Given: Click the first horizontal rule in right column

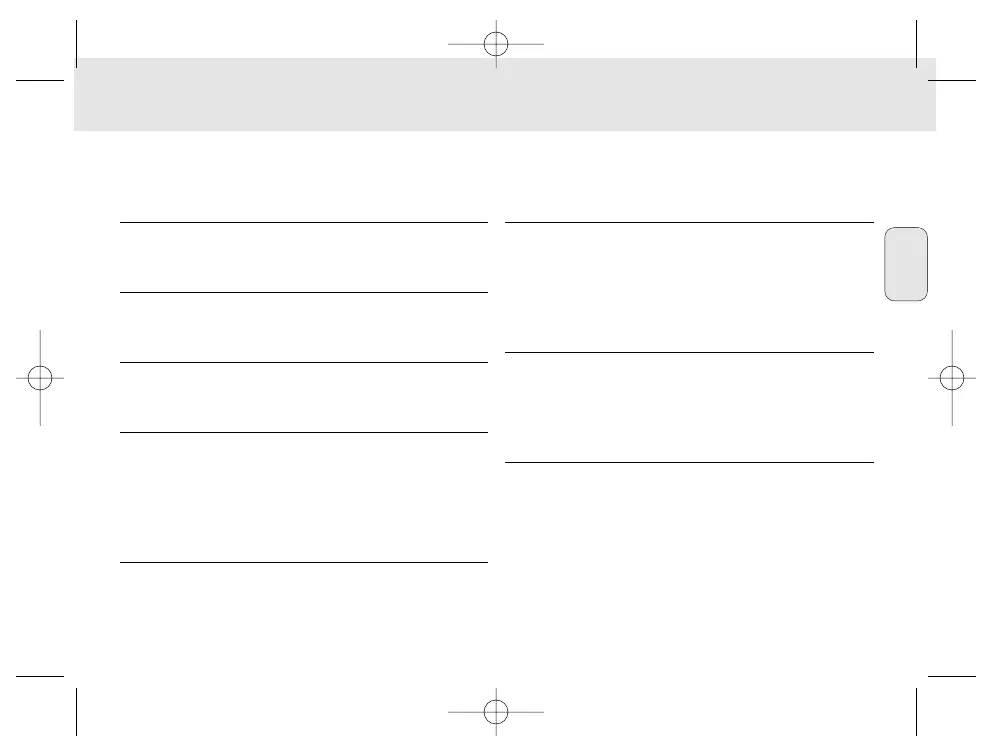Looking at the screenshot, I should point(689,223).
